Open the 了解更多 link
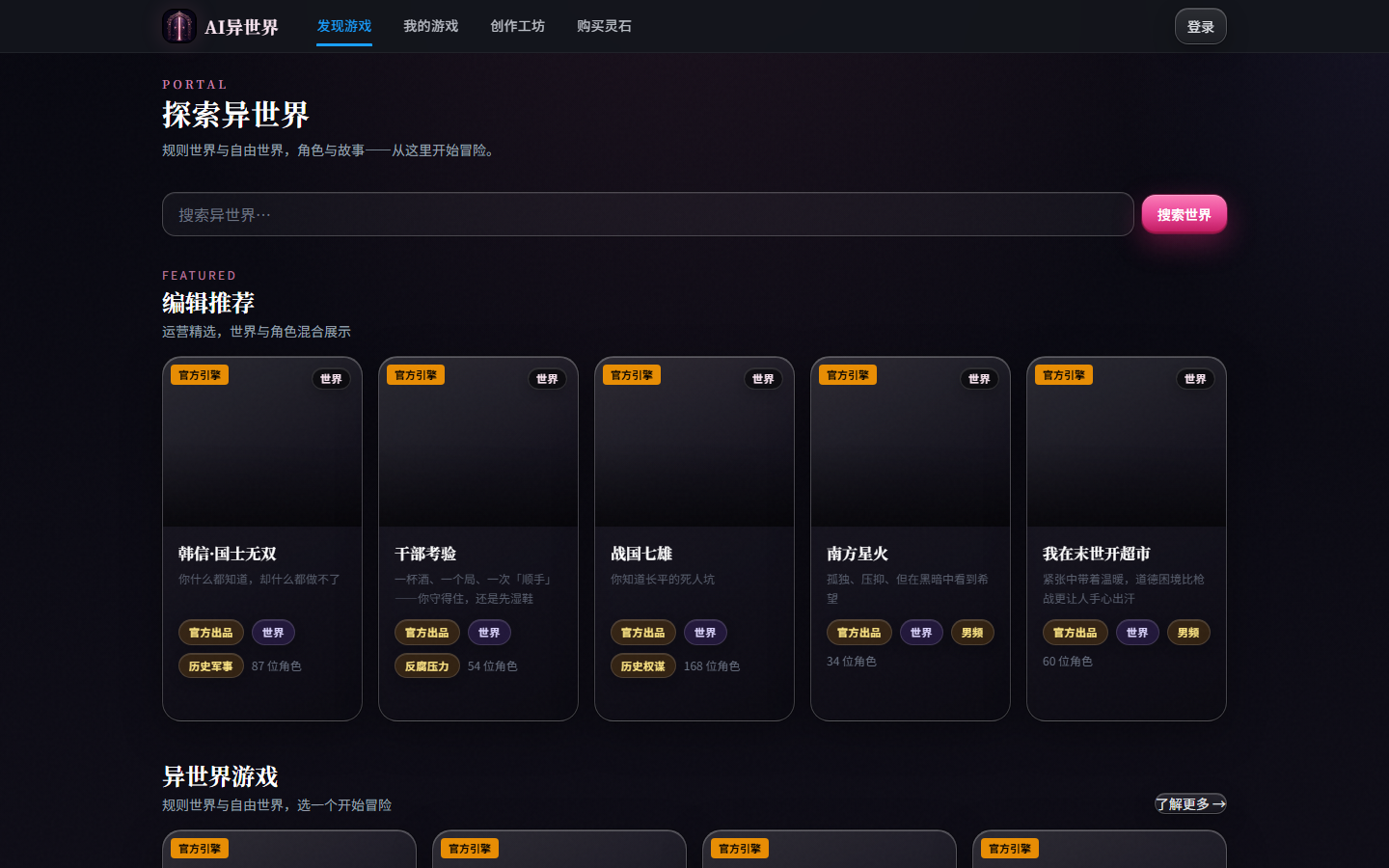The height and width of the screenshot is (868, 1389). 1190,803
